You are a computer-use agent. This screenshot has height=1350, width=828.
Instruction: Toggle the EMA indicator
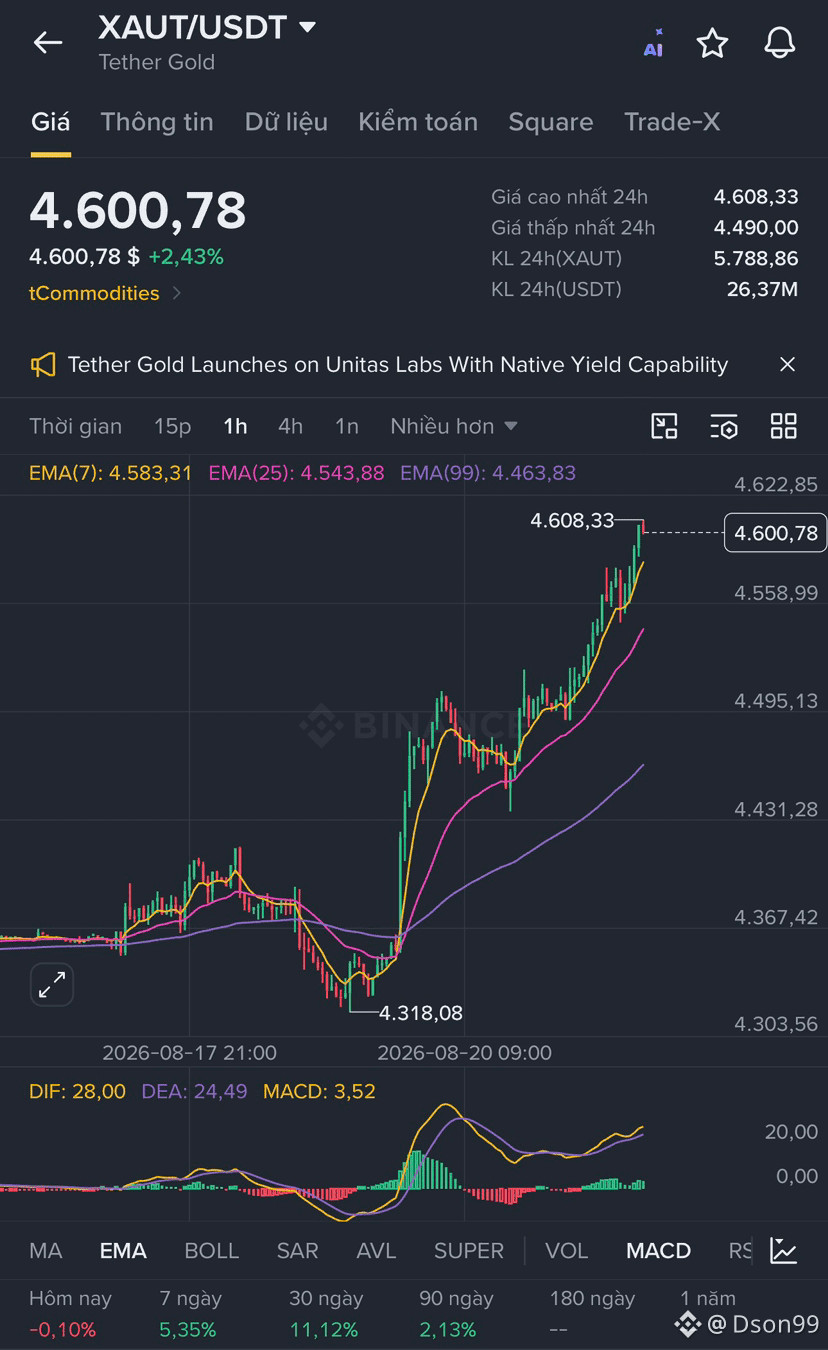pos(123,1251)
